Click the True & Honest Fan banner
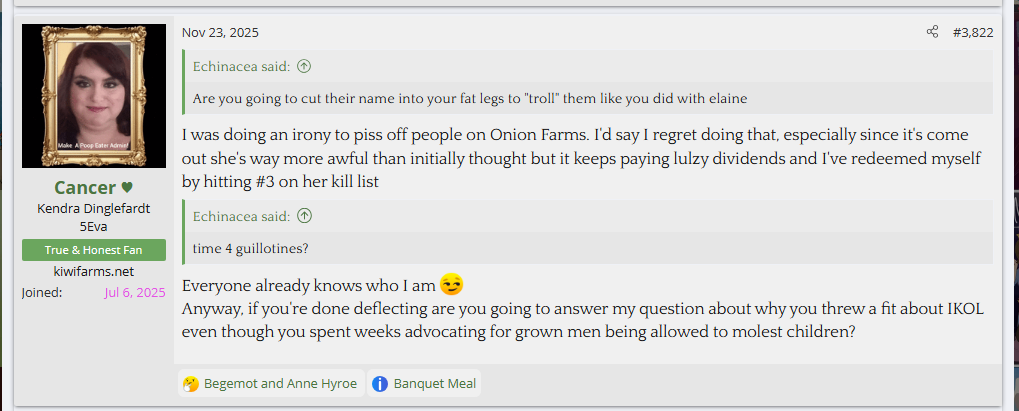1019x411 pixels. 94,250
